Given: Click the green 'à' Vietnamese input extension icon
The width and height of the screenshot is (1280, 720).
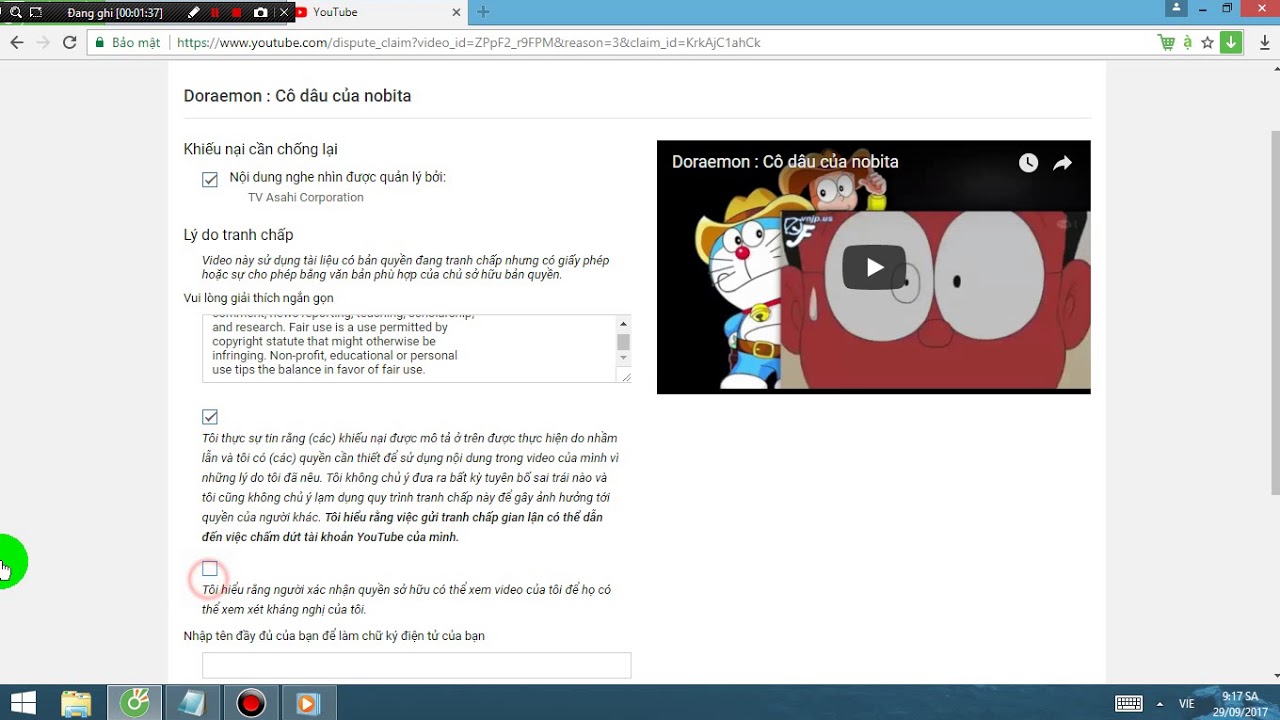Looking at the screenshot, I should (1187, 42).
